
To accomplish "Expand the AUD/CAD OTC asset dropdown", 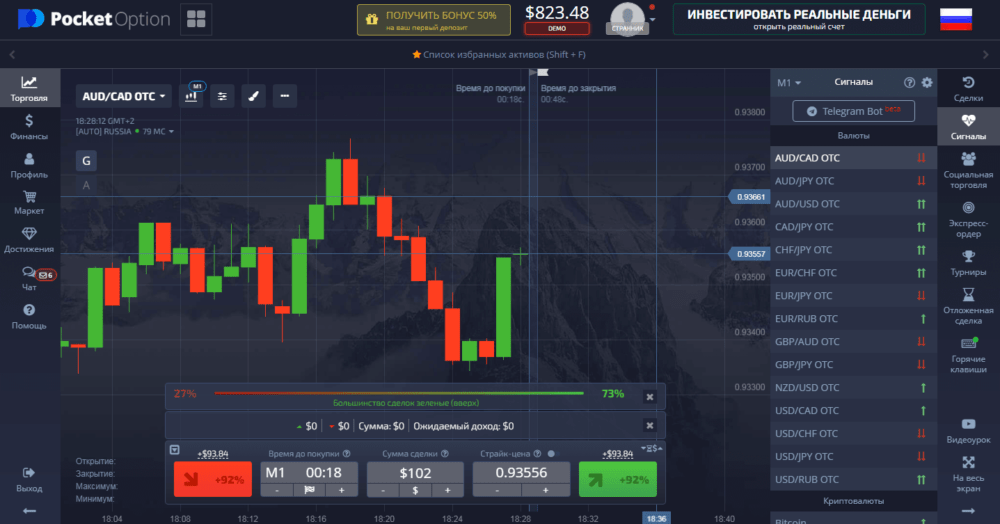I will pos(124,96).
